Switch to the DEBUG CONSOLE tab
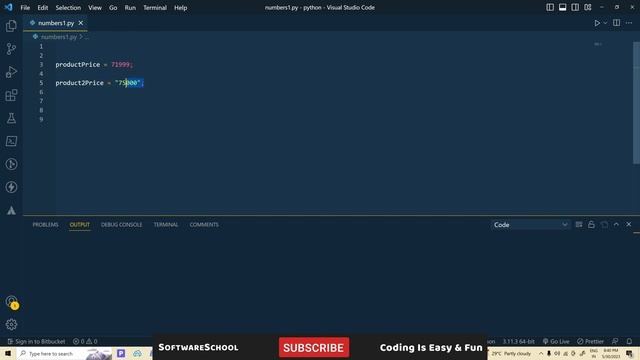 (122, 224)
